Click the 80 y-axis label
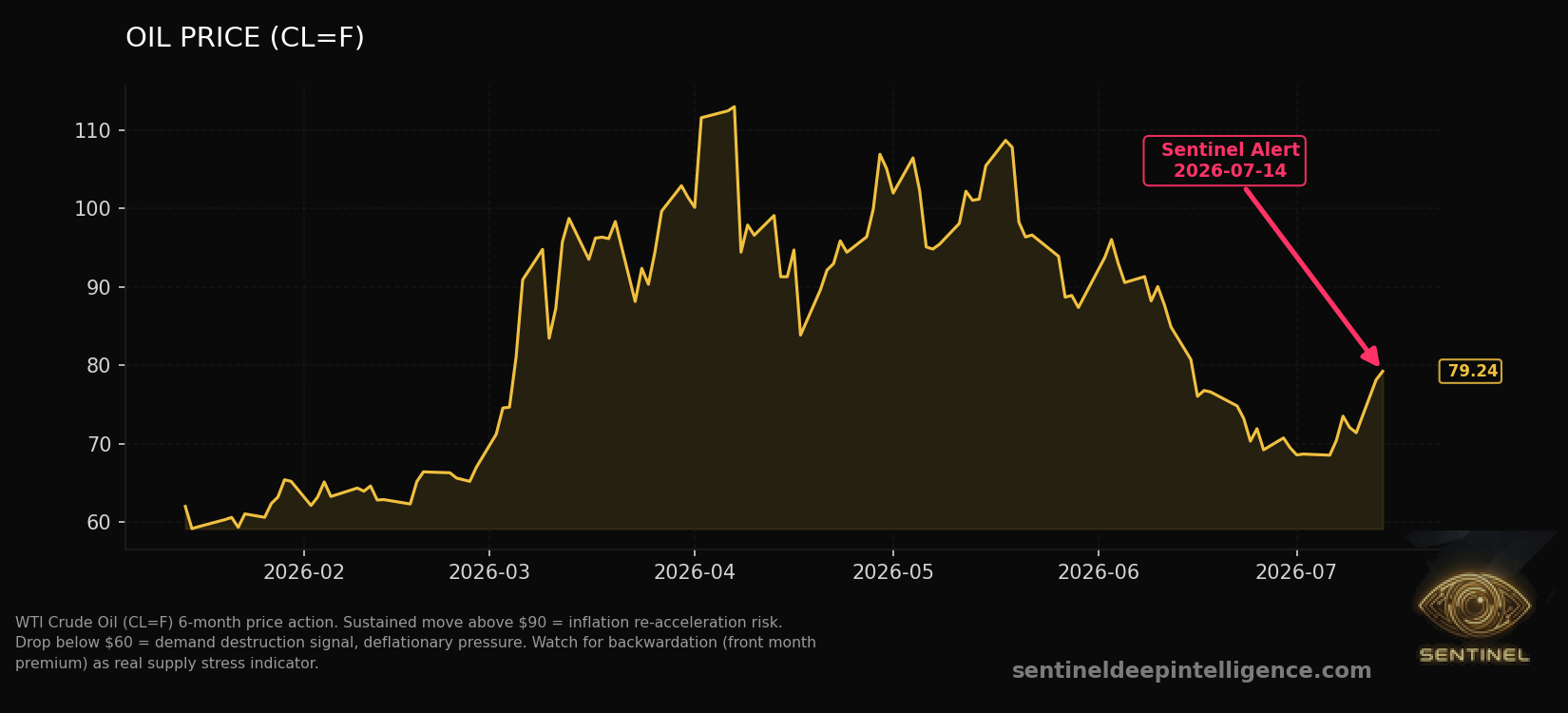The image size is (1568, 713). tap(99, 366)
